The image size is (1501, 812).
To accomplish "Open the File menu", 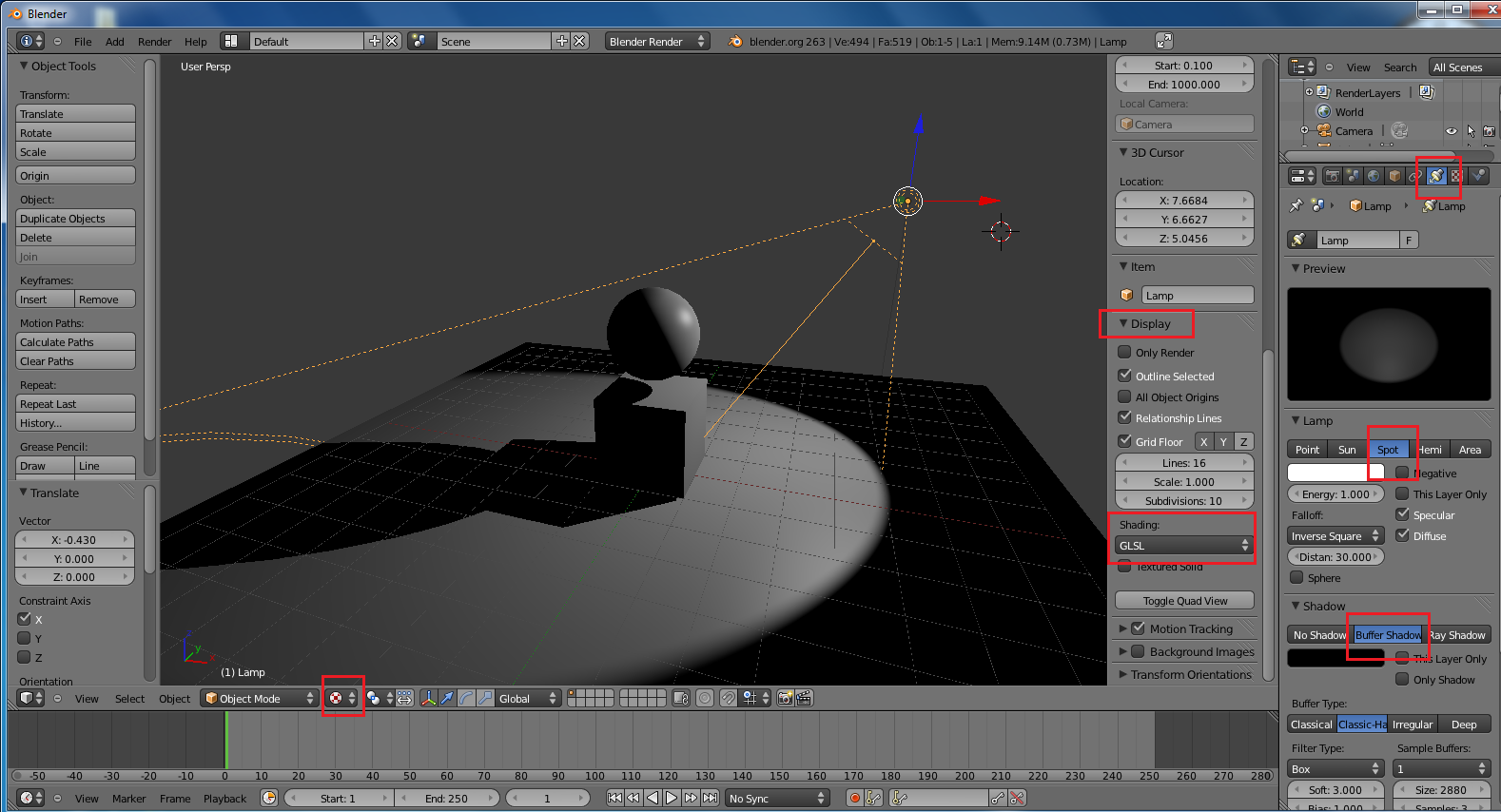I will (x=83, y=42).
